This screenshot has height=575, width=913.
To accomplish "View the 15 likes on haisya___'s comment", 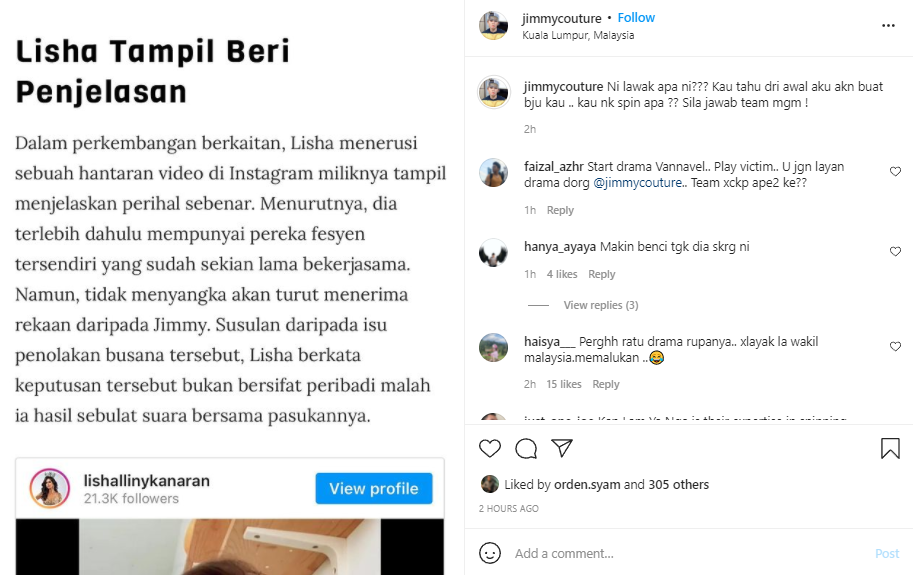I will pos(564,384).
